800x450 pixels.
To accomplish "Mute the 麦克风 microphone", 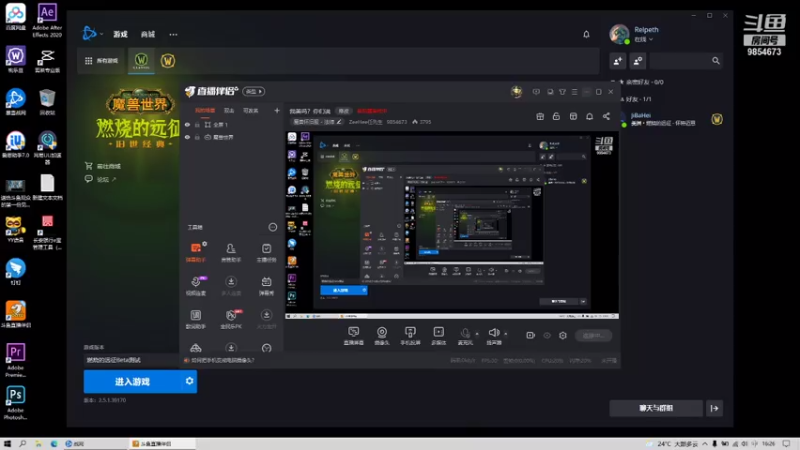I will click(465, 335).
